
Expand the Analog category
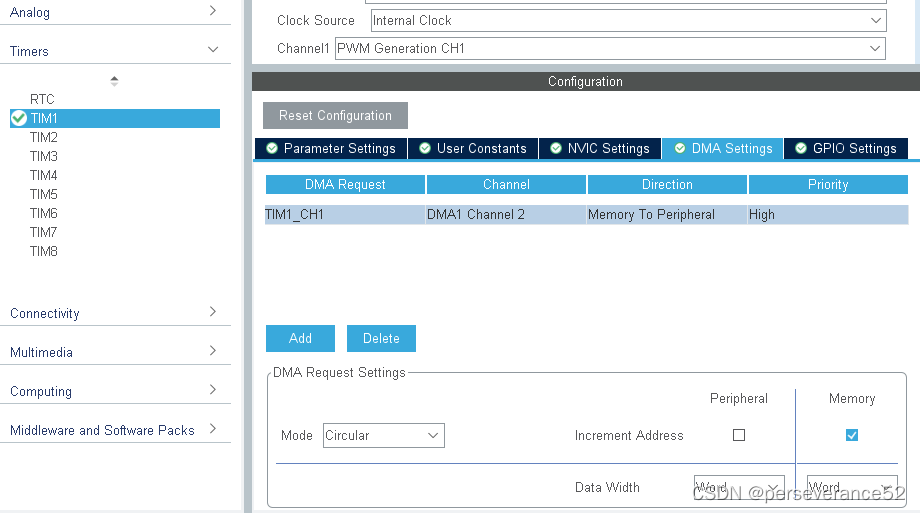pos(213,11)
